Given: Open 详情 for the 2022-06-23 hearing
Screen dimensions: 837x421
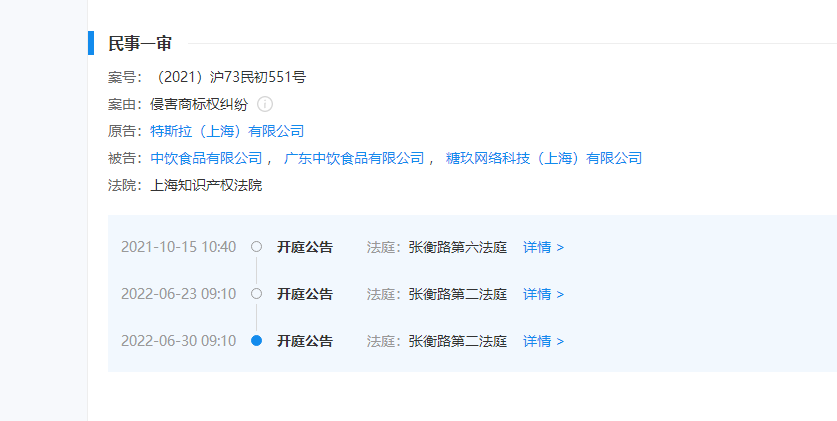Looking at the screenshot, I should [543, 294].
